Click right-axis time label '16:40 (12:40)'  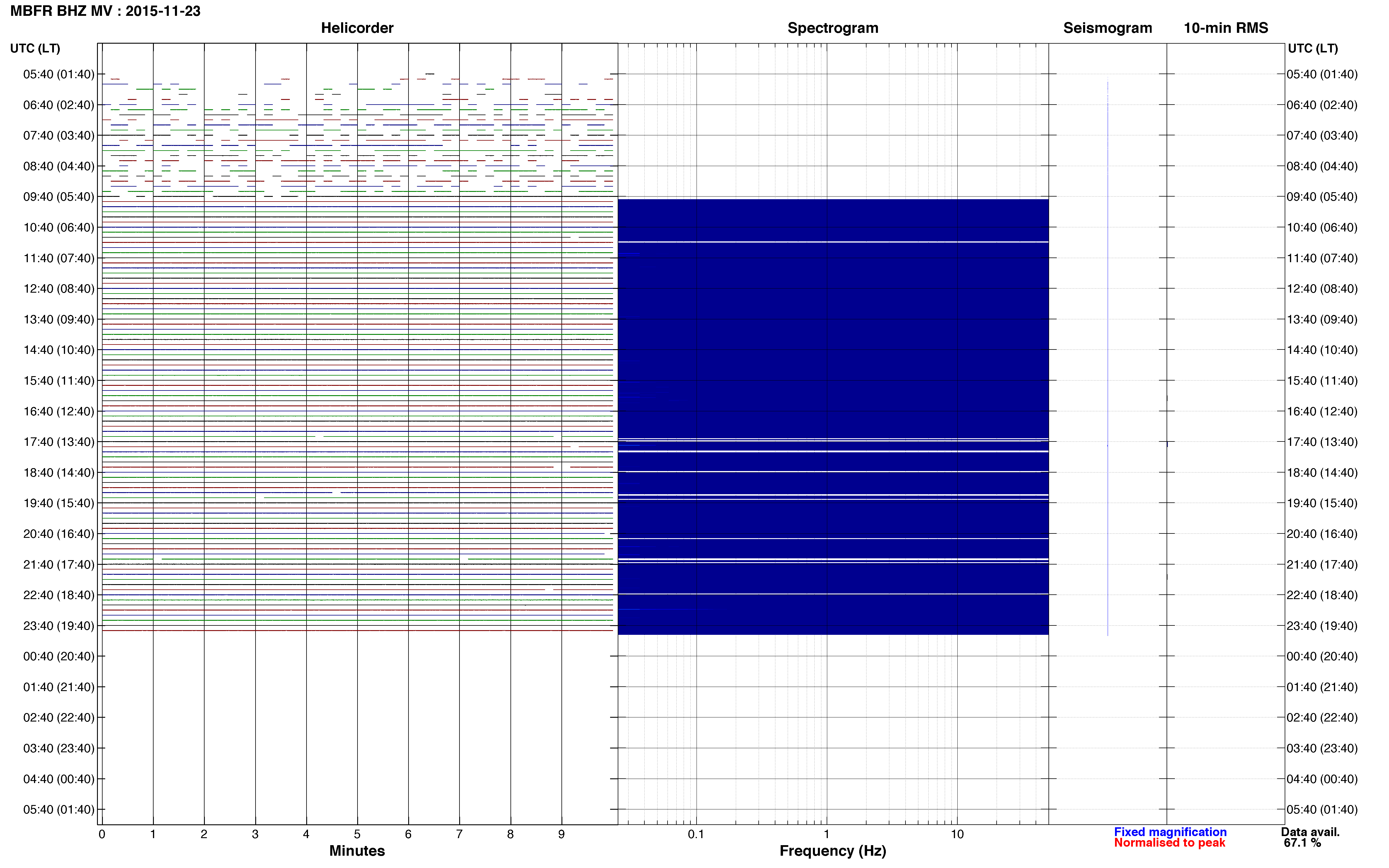point(1322,412)
